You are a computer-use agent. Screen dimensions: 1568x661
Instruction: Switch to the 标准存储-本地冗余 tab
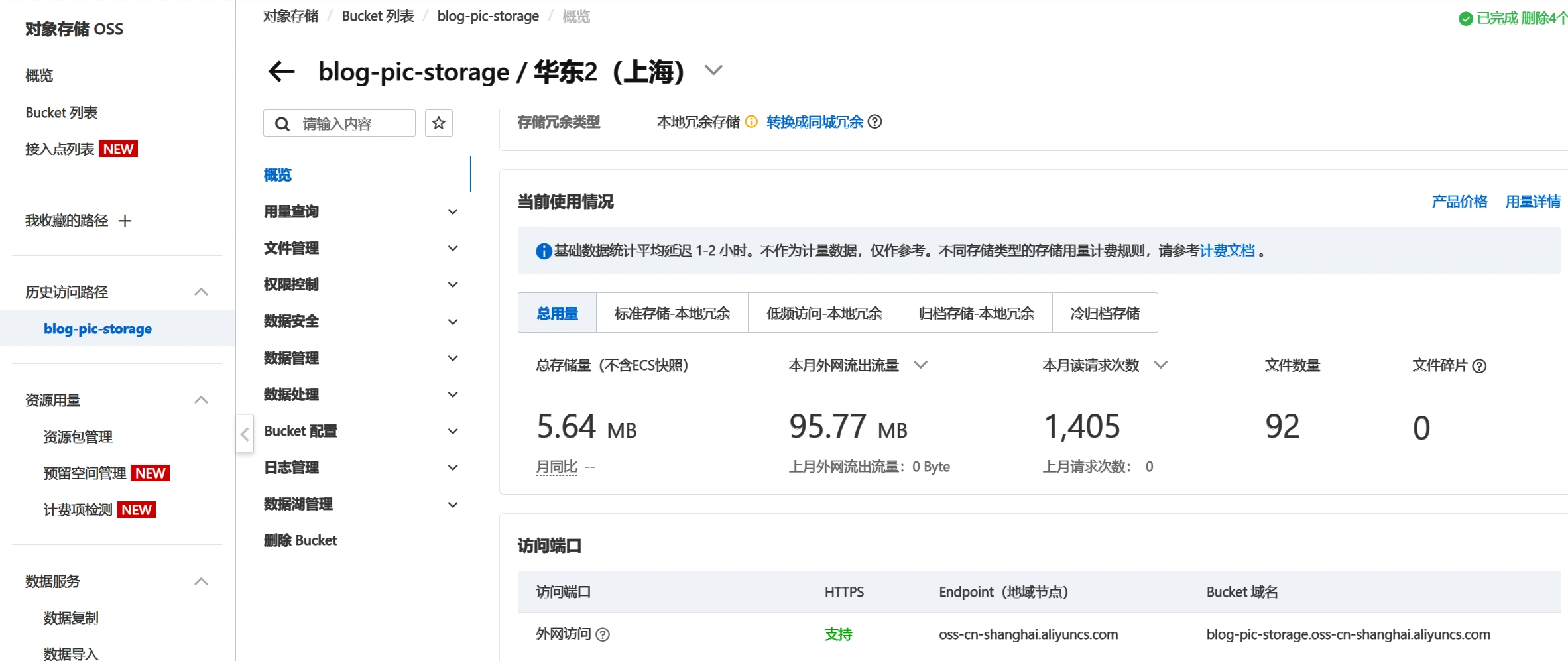tap(672, 313)
